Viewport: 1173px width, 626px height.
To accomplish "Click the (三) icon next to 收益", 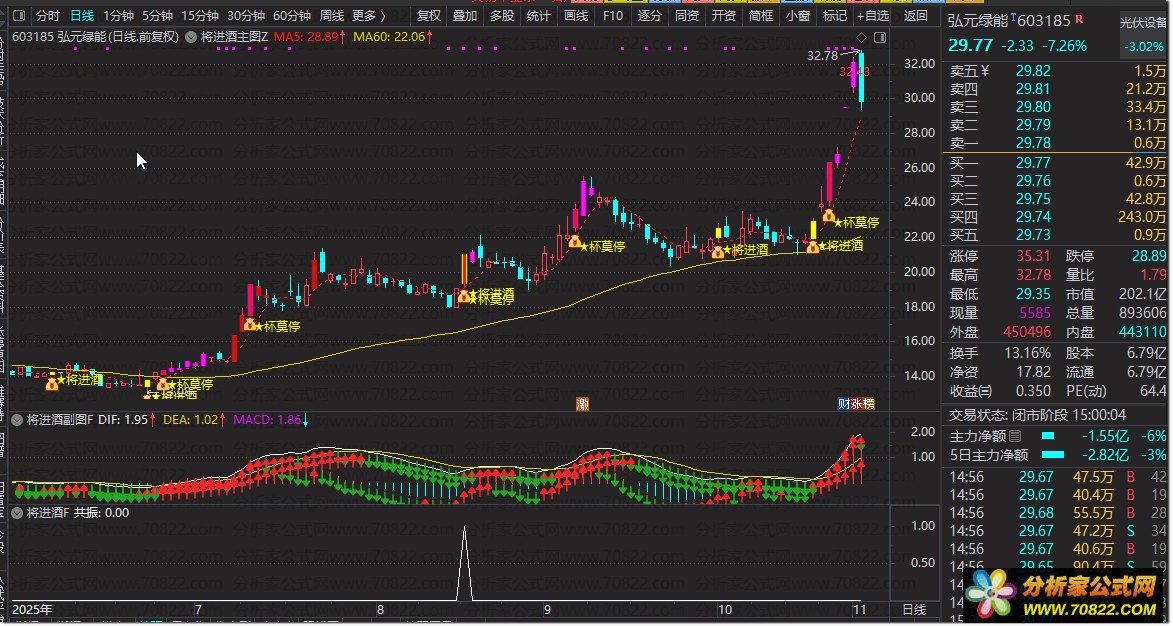I will (986, 390).
